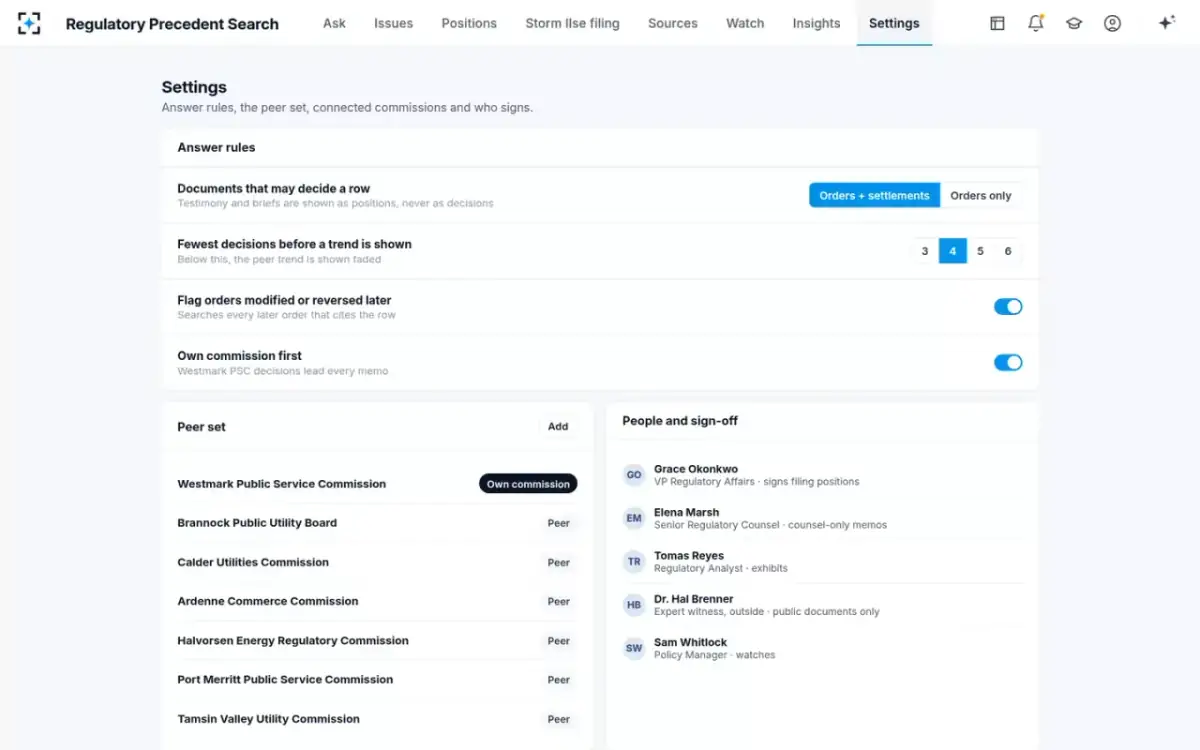Click Elena Marsh's EM avatar
The width and height of the screenshot is (1200, 750).
[634, 518]
